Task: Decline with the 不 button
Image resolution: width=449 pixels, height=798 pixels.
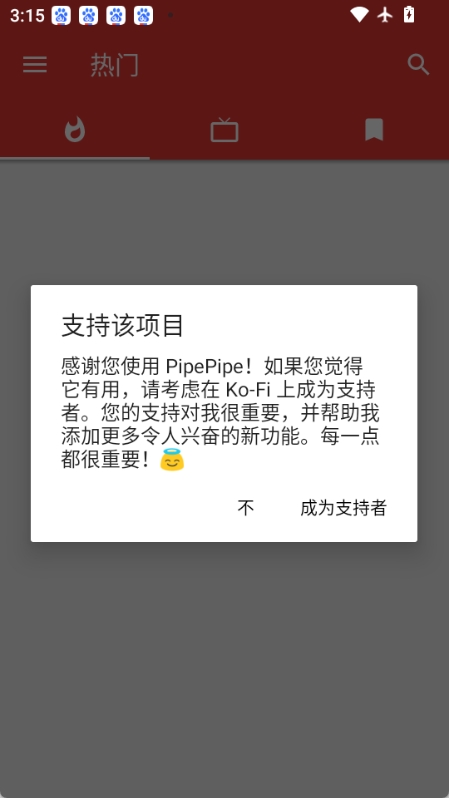Action: 245,507
